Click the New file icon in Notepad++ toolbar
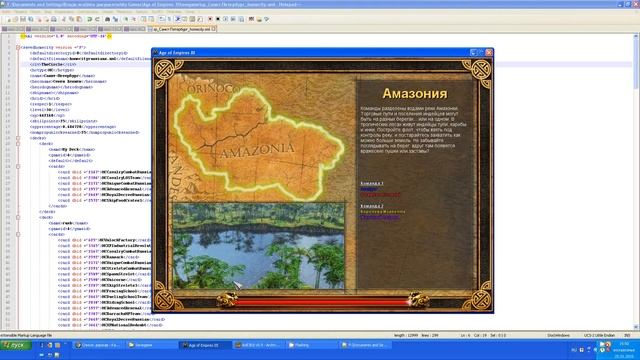The width and height of the screenshot is (640, 360). 9,19
